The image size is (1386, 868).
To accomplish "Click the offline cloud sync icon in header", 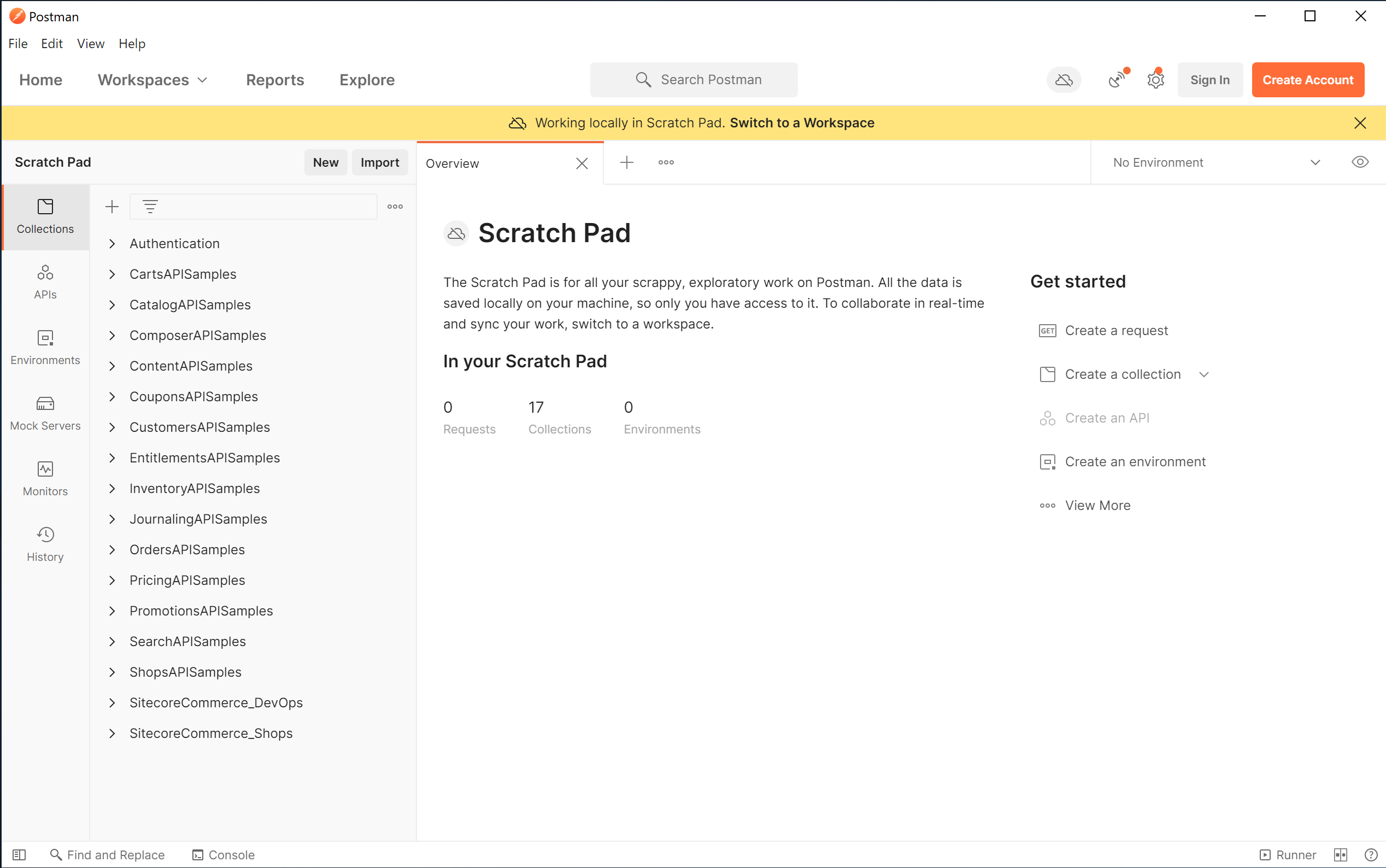I will [x=1064, y=80].
